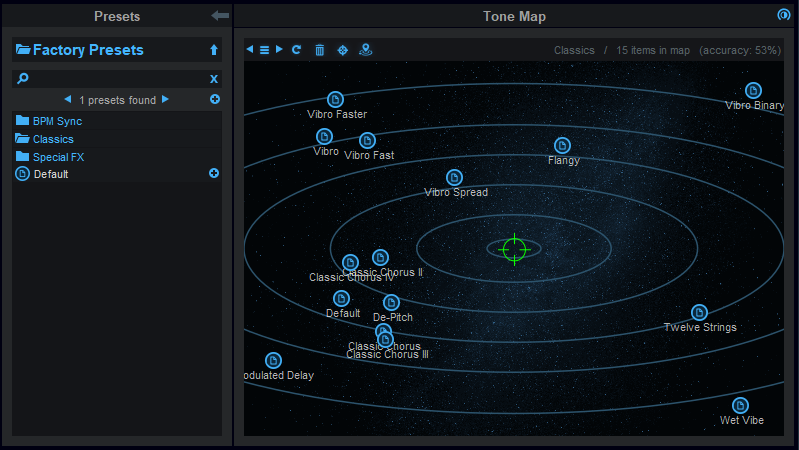Expand the BPM Sync folder

click(57, 121)
